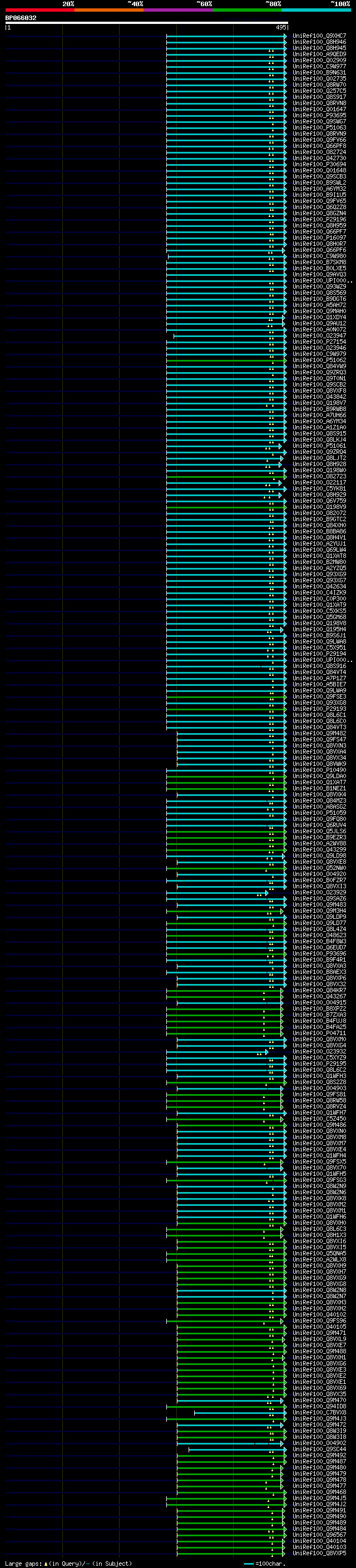Click the cyan ~100% identity color bar
Image resolution: width=356 pixels, height=1568 pixels.
(316, 10)
